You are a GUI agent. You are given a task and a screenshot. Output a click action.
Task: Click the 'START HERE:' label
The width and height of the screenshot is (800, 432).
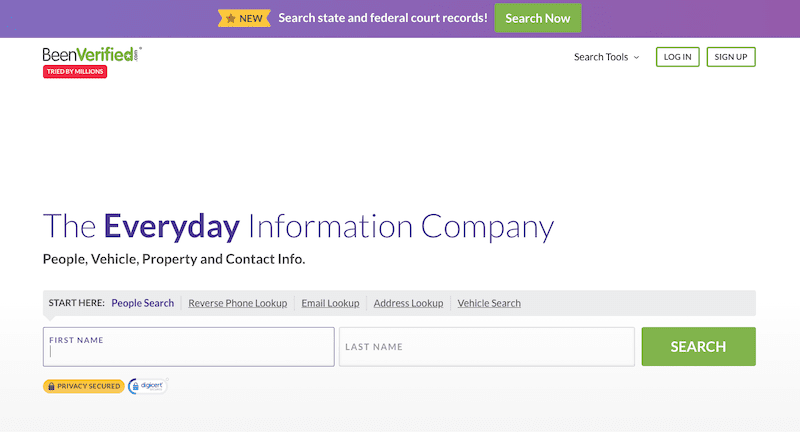tap(77, 303)
